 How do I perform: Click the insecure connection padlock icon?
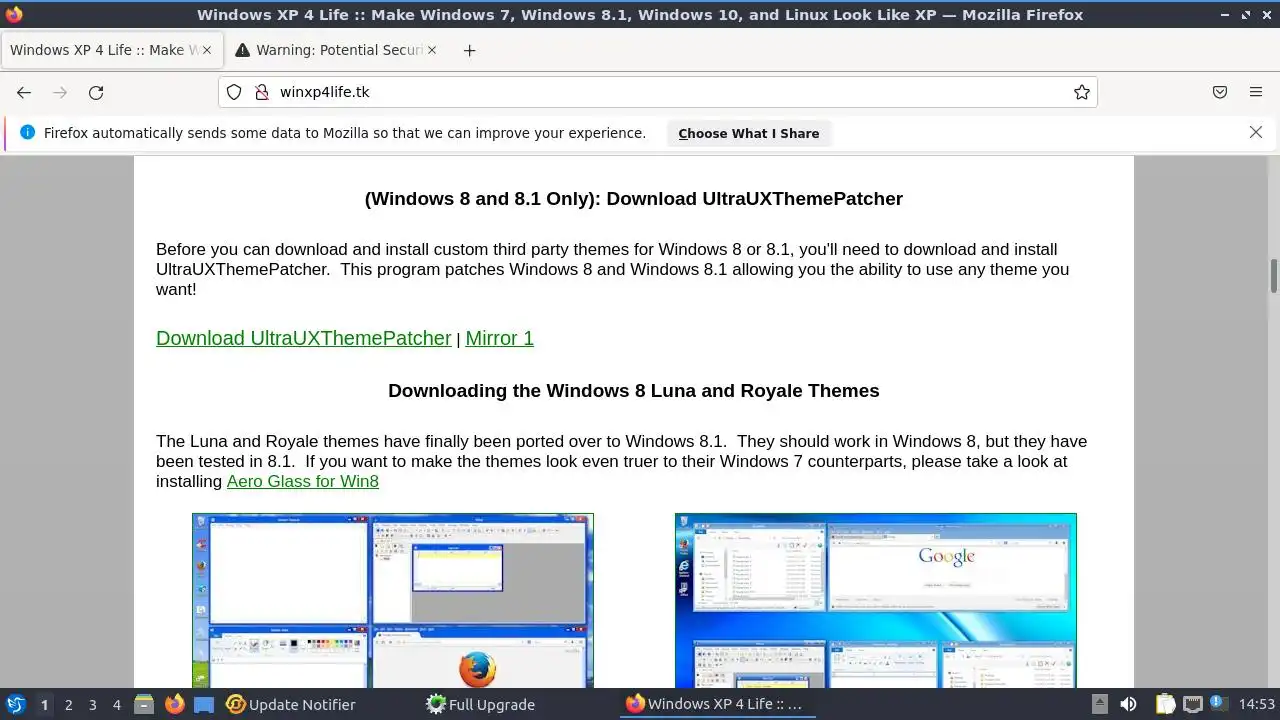(262, 92)
